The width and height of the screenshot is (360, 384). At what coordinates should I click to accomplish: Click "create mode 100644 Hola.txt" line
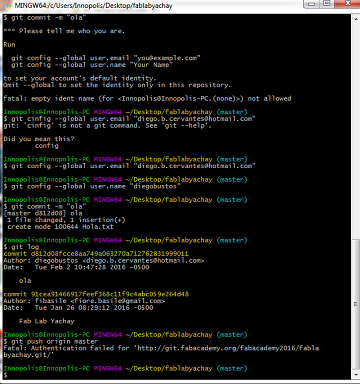pyautogui.click(x=60, y=227)
